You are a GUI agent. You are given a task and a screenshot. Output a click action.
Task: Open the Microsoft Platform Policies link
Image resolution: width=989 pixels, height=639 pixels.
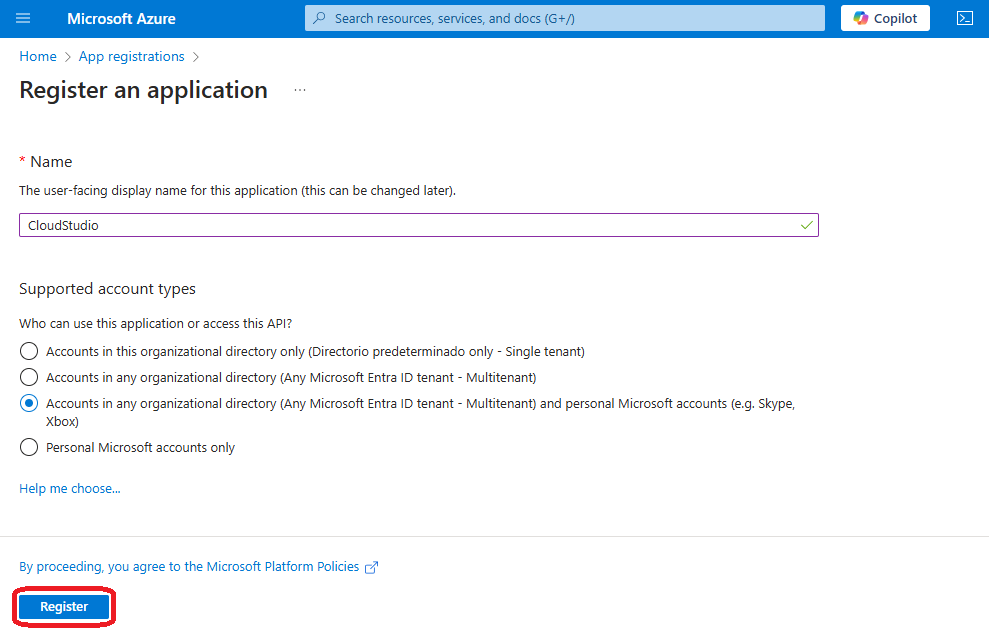(x=282, y=567)
